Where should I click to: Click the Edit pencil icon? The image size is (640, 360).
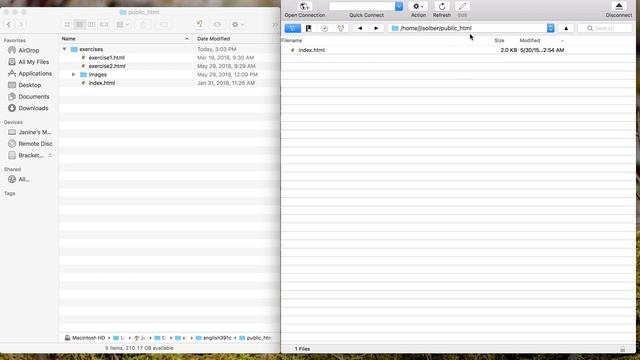tap(462, 6)
